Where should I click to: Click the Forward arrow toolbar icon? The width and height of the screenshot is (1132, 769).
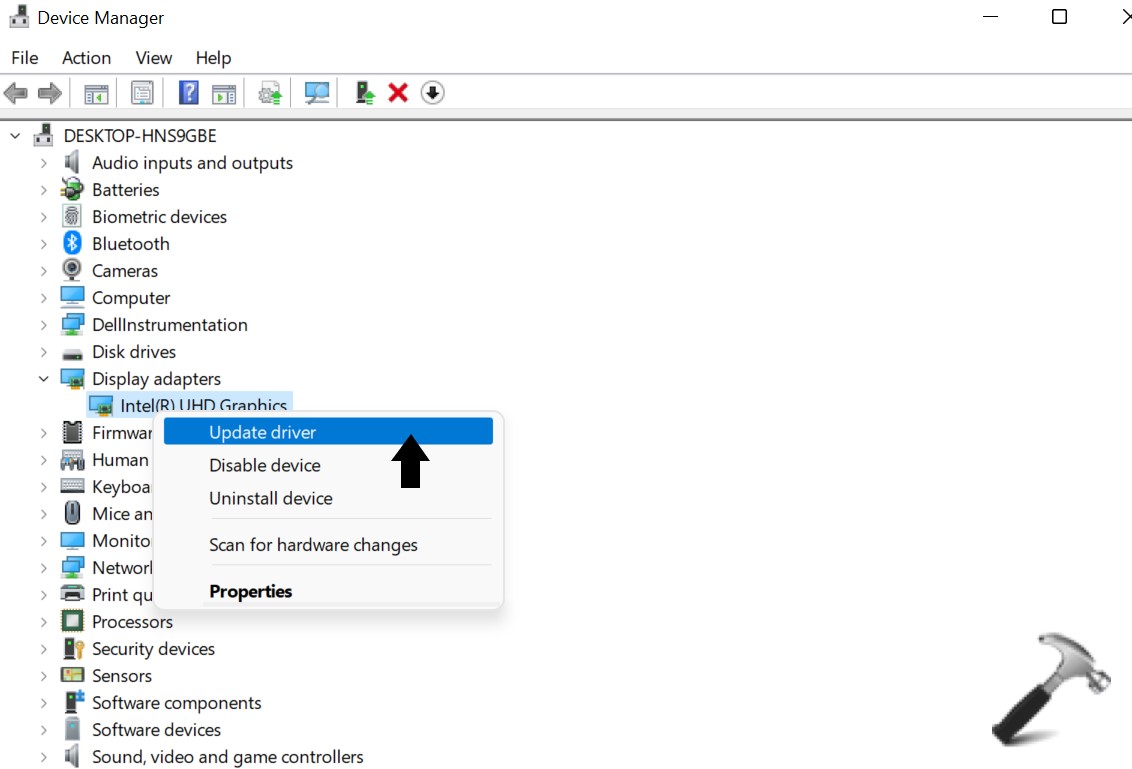pyautogui.click(x=50, y=93)
